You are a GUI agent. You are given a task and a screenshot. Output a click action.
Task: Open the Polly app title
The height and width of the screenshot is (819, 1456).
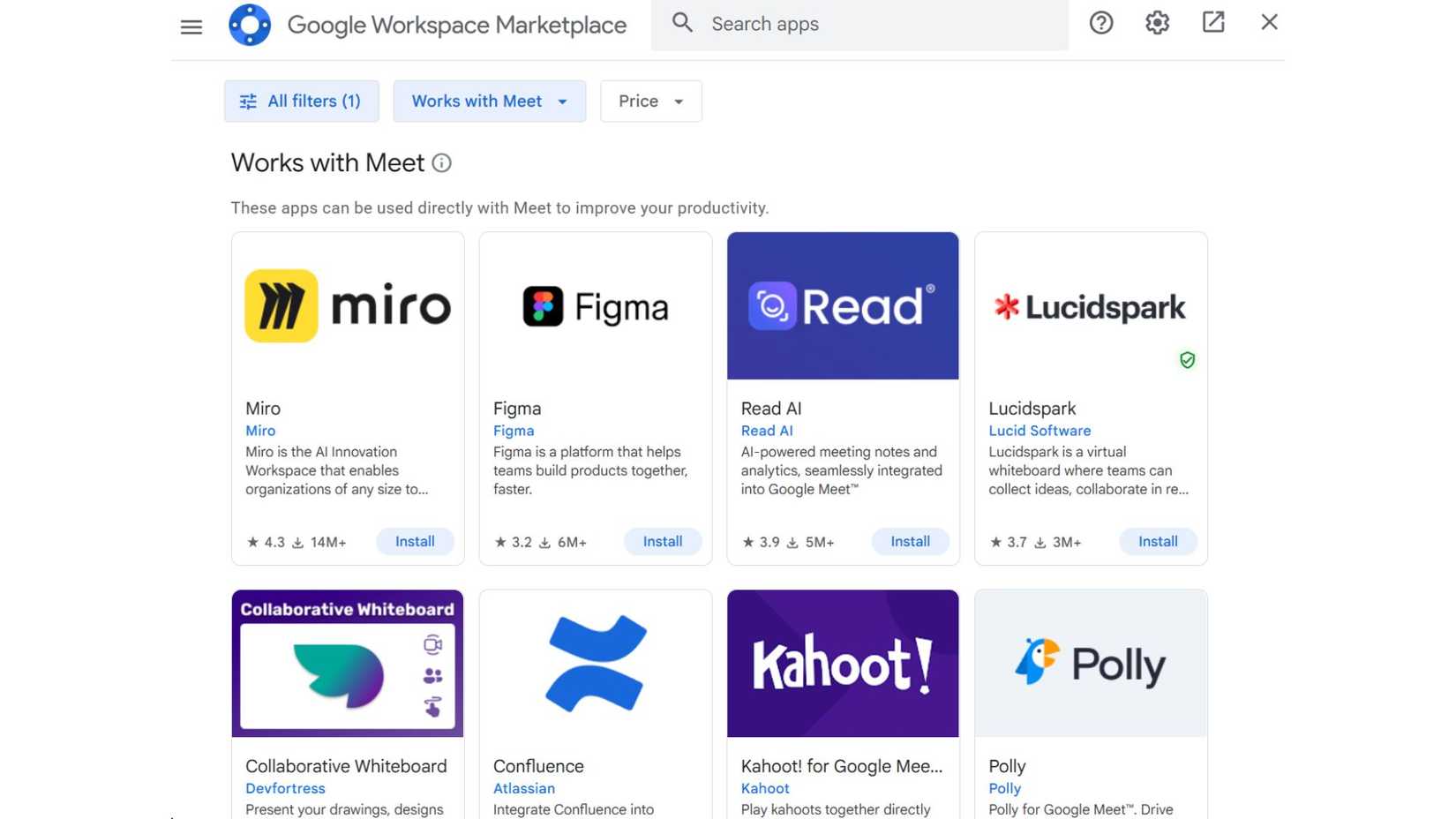tap(1007, 766)
